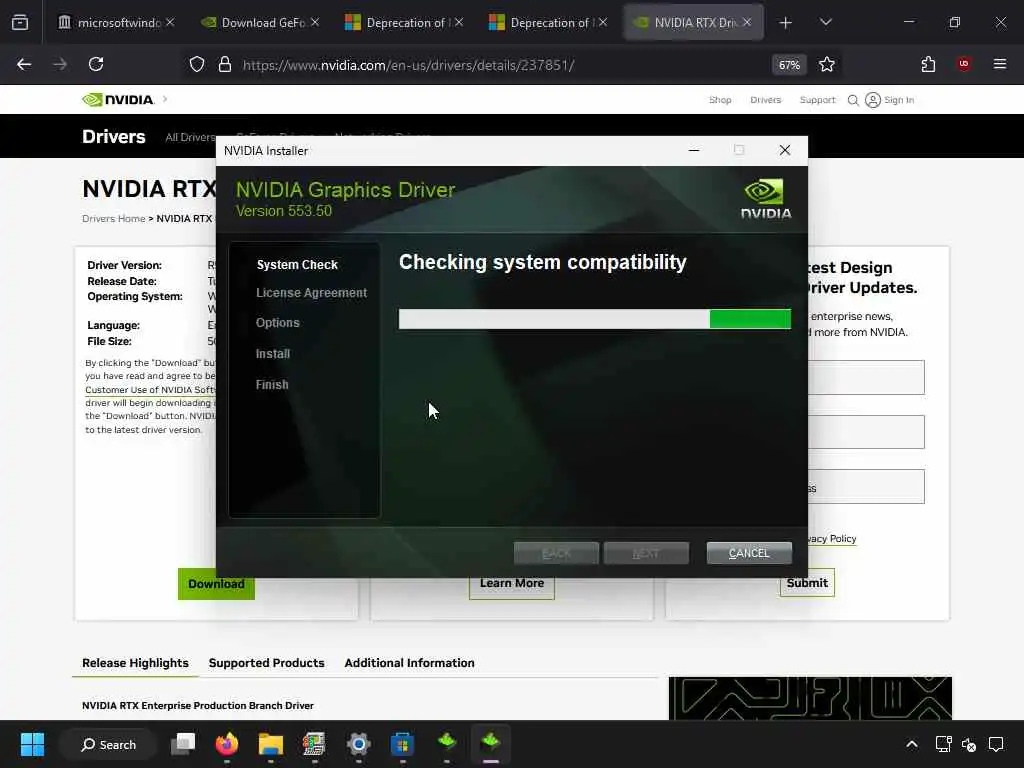The image size is (1024, 768).
Task: Click the NVIDIA logo on the website header
Action: tap(118, 100)
